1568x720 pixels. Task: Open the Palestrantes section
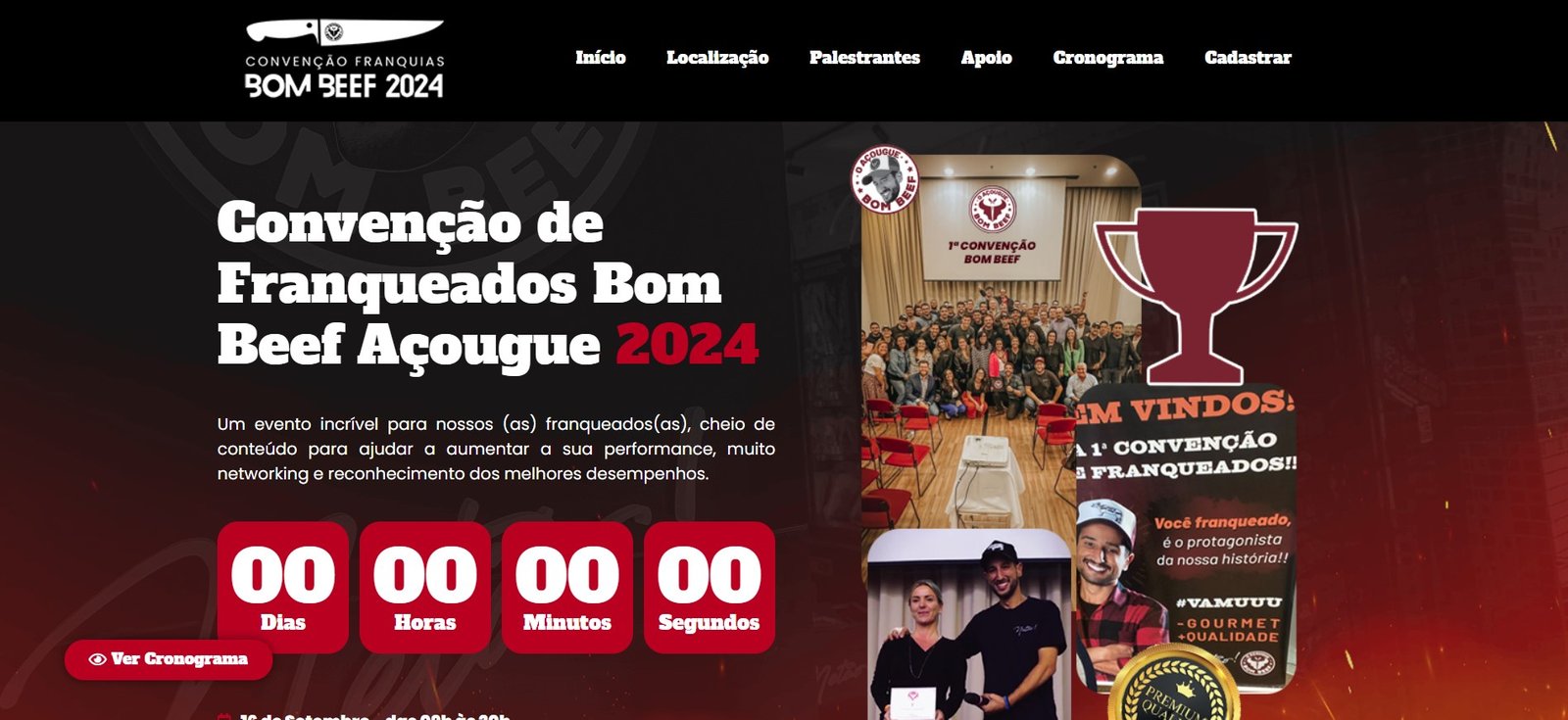pyautogui.click(x=864, y=58)
